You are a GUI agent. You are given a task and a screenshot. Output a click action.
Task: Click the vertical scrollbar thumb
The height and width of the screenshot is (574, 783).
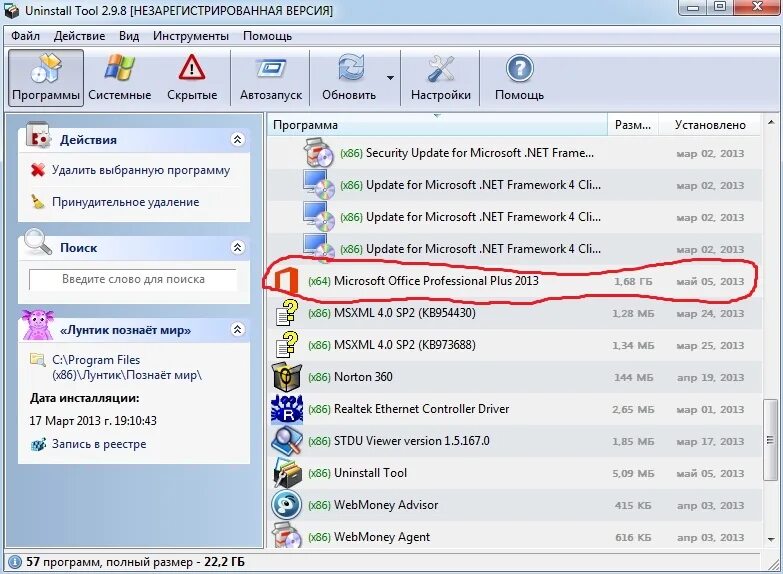coord(771,440)
